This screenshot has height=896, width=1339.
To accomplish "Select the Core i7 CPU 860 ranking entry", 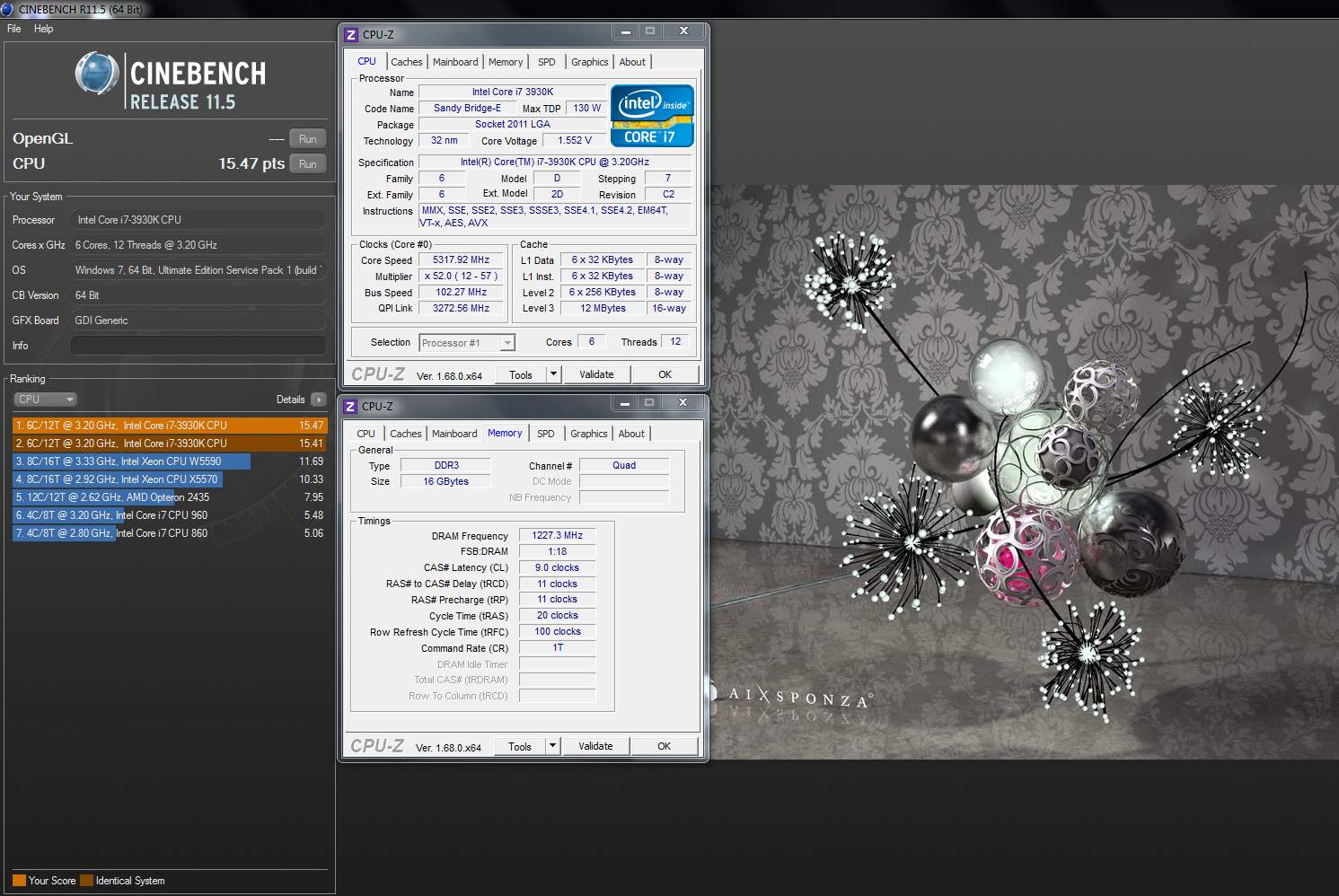I will click(170, 533).
